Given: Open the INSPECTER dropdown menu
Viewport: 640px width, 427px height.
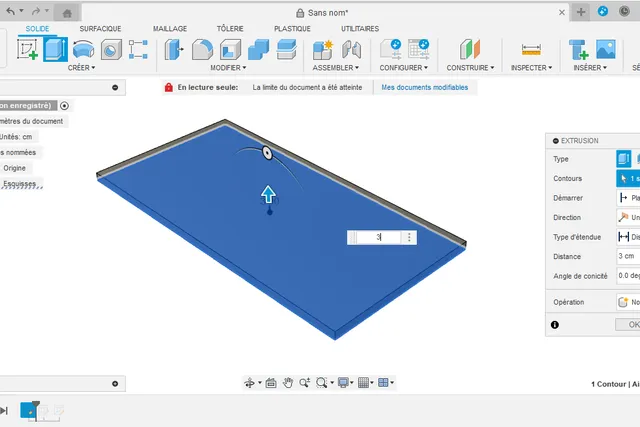Looking at the screenshot, I should pos(531,68).
